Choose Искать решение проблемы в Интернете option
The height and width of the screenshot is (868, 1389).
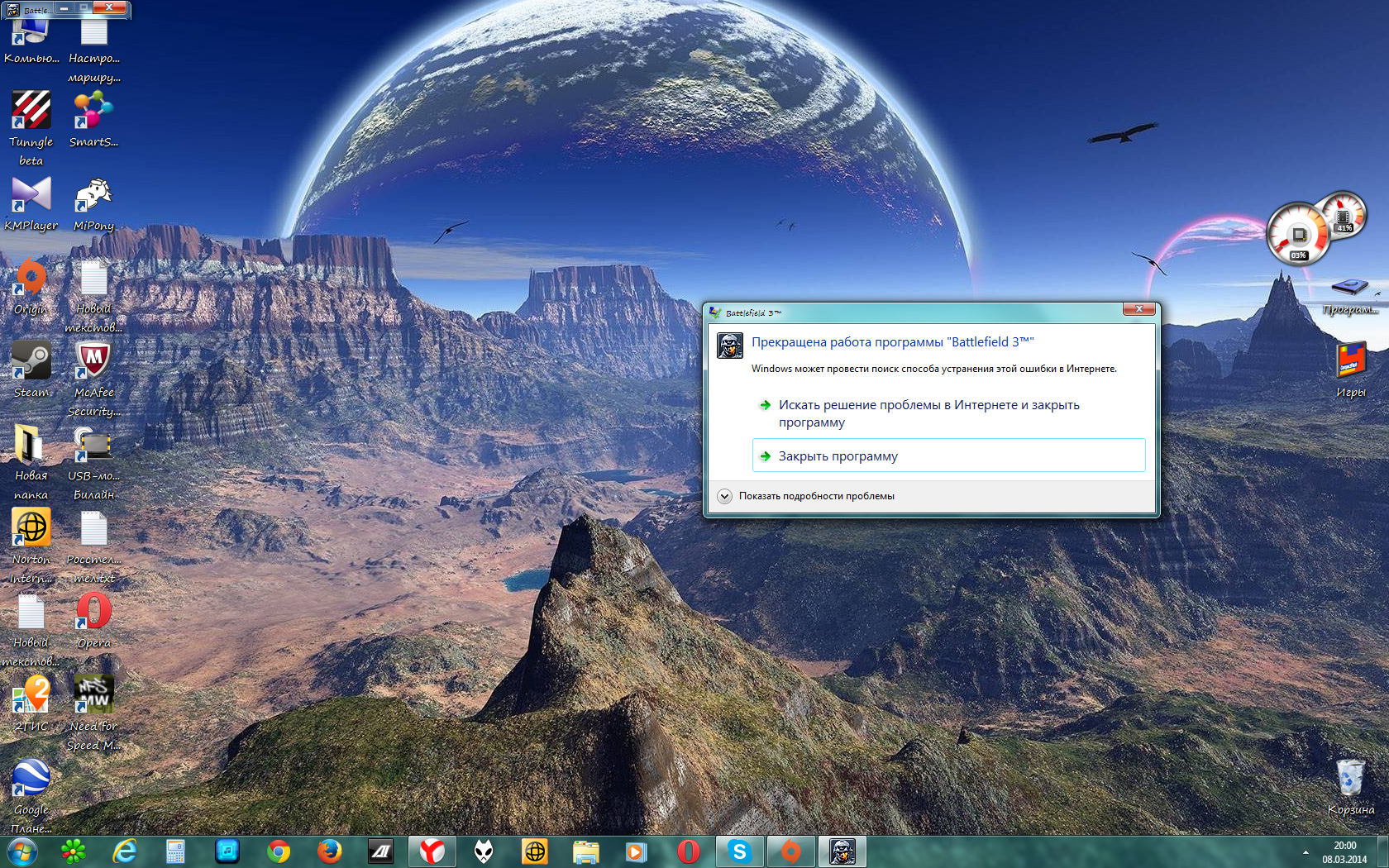(x=948, y=413)
